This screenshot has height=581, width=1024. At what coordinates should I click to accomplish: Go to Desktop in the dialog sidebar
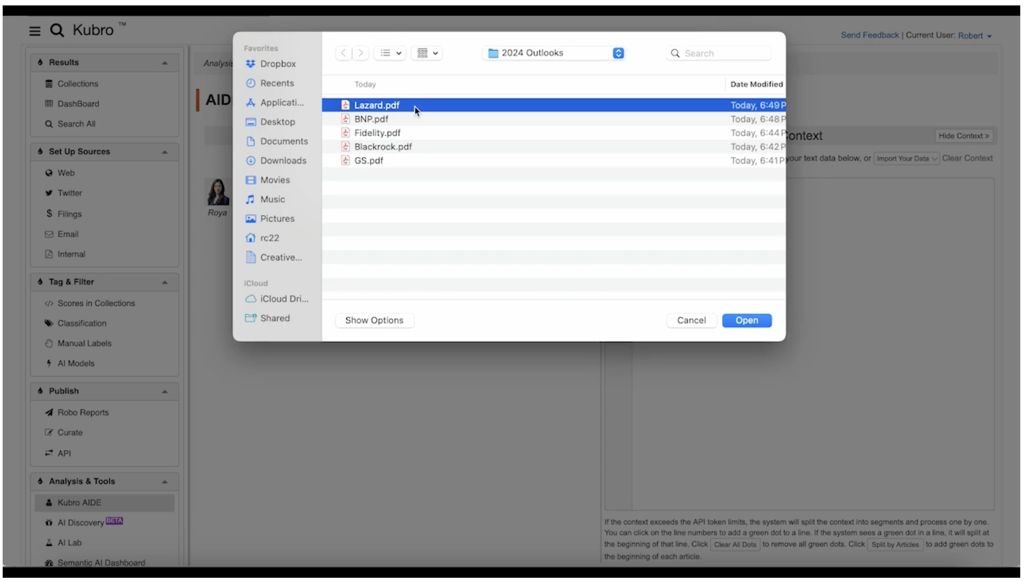270,122
